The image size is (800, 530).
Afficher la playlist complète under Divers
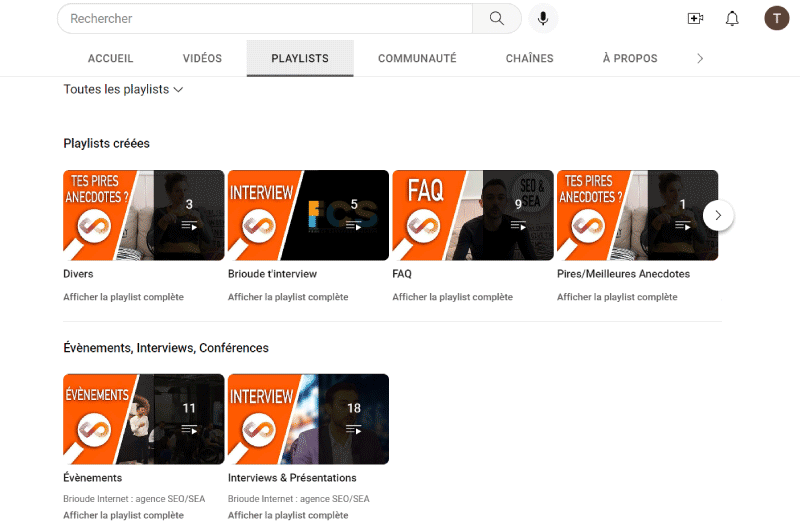coord(123,297)
